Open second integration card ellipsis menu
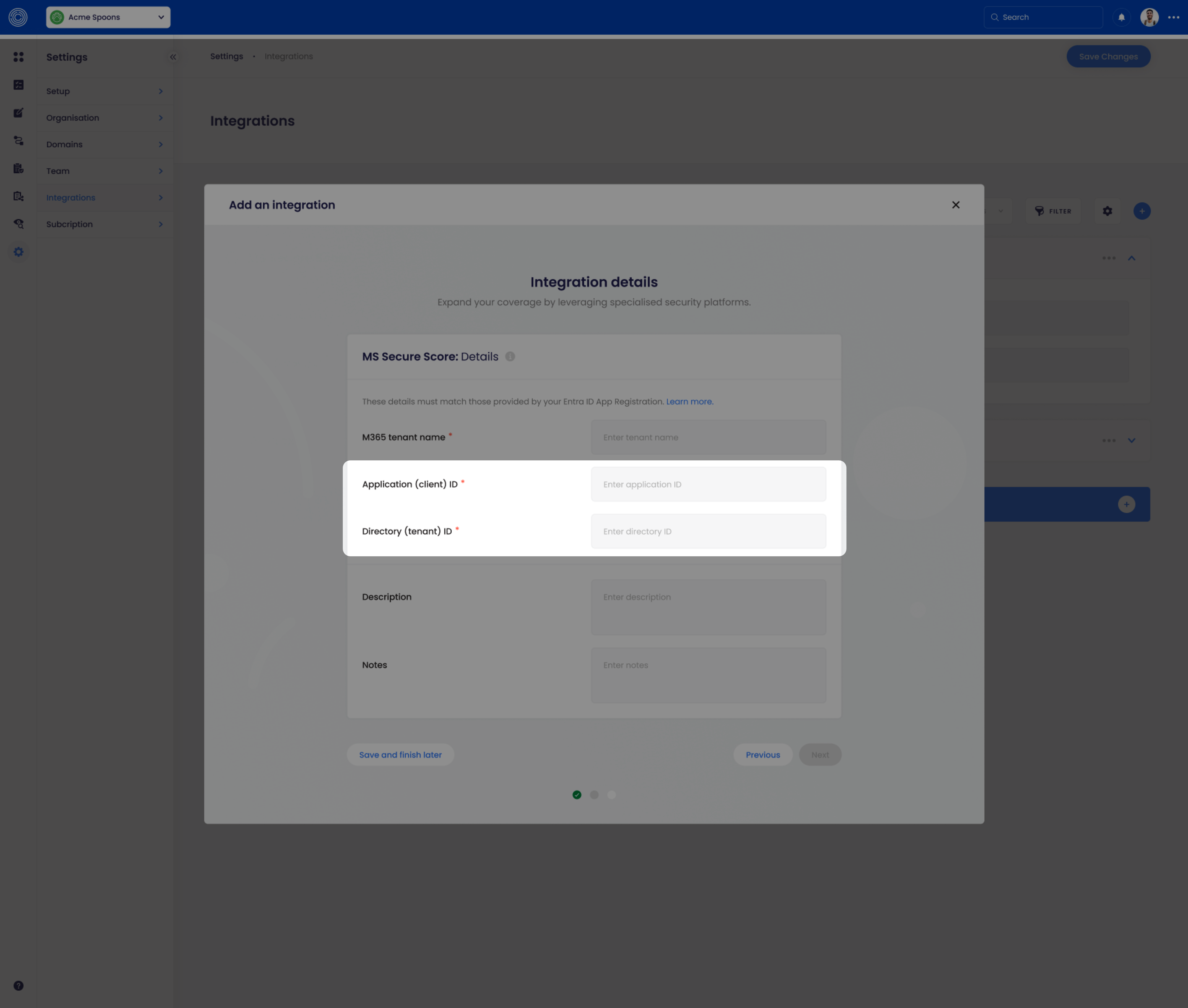This screenshot has height=1008, width=1188. click(x=1108, y=441)
